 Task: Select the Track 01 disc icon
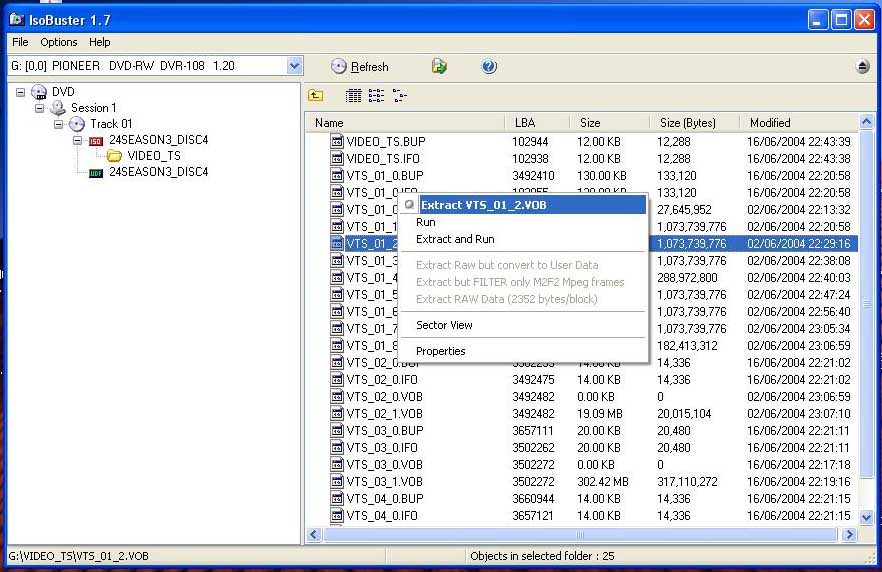pos(77,124)
